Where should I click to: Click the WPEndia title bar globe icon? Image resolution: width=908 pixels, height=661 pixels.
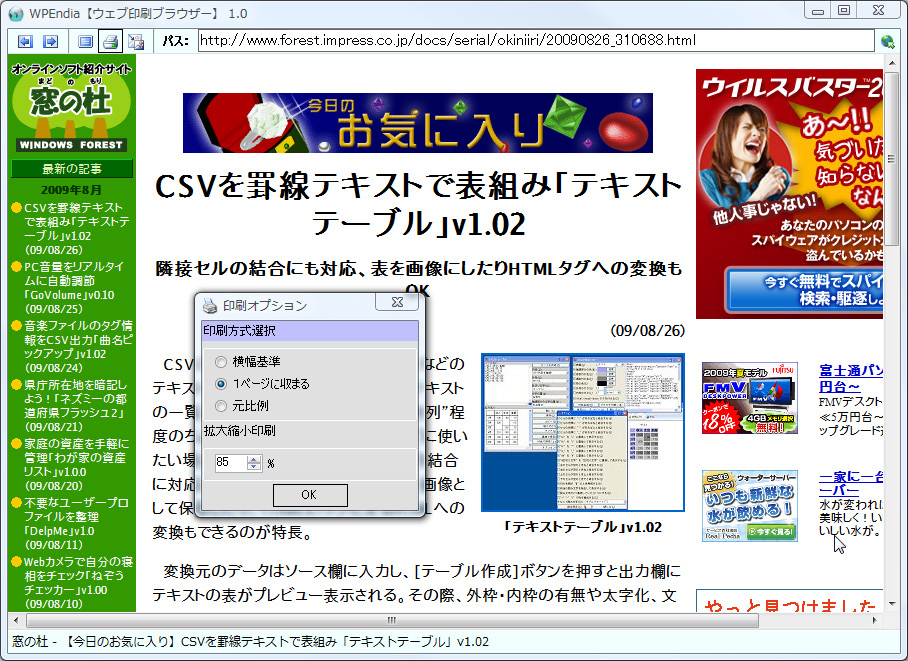pos(16,13)
